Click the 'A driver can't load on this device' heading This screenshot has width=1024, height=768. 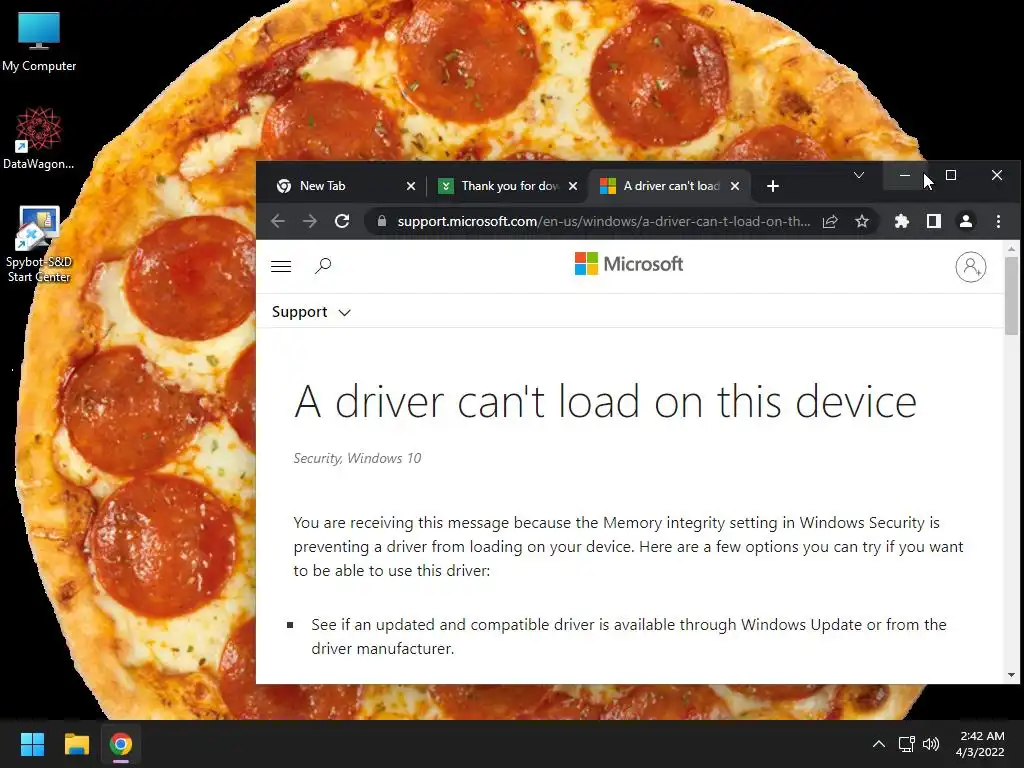click(x=605, y=401)
